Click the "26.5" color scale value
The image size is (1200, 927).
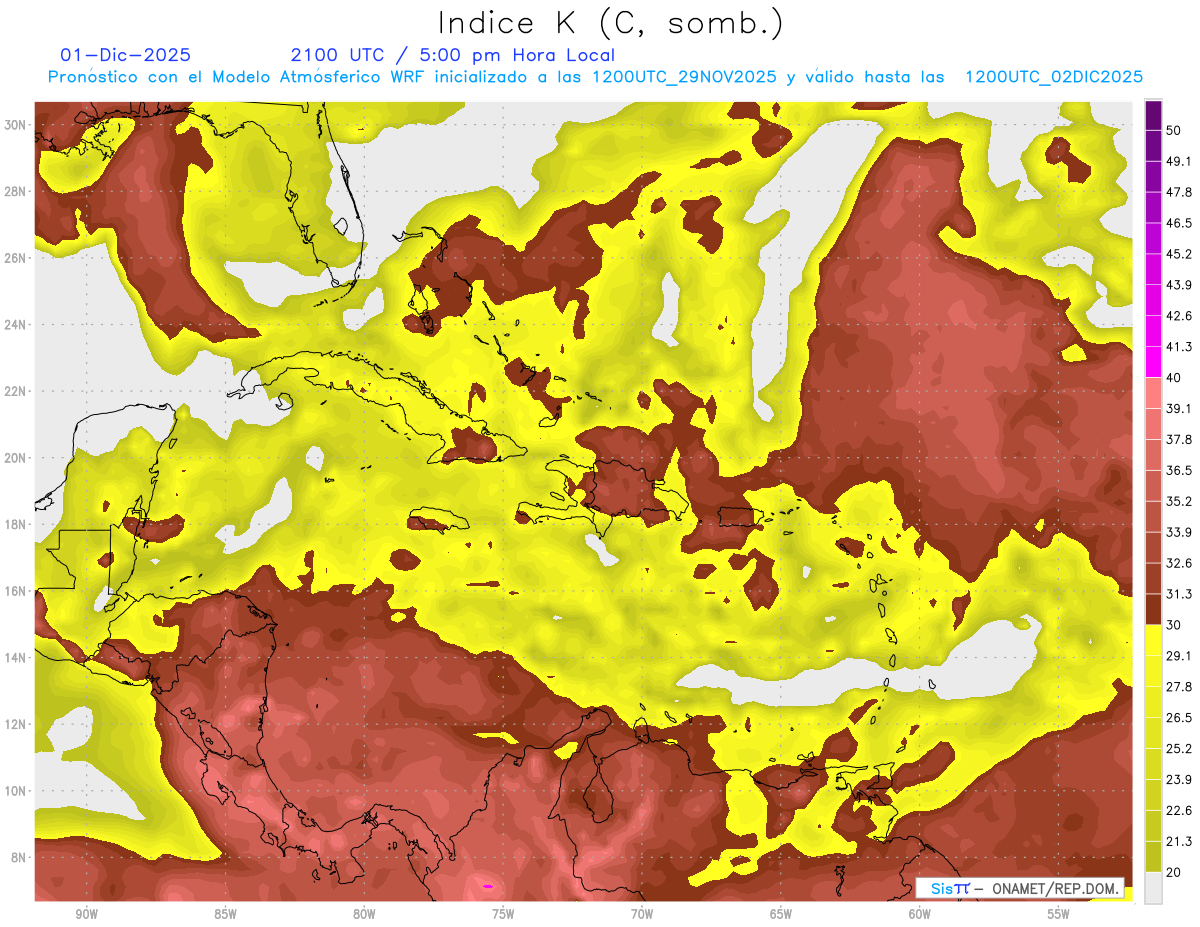(1179, 718)
